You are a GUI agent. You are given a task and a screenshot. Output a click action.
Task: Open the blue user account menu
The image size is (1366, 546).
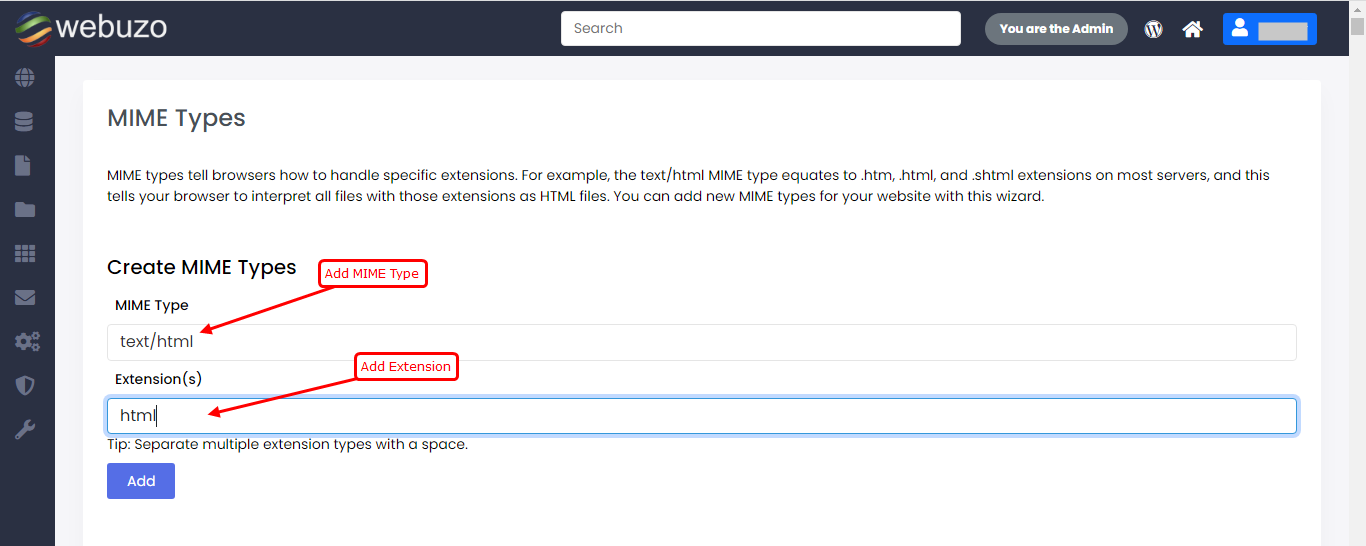[1269, 29]
